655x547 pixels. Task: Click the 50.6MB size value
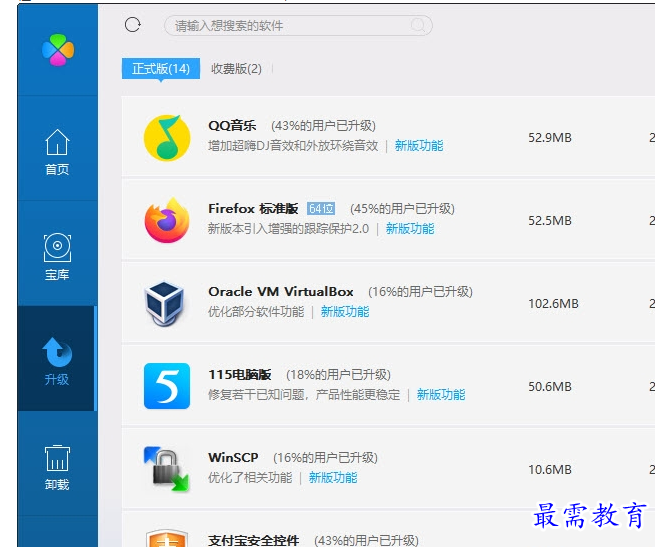point(550,387)
